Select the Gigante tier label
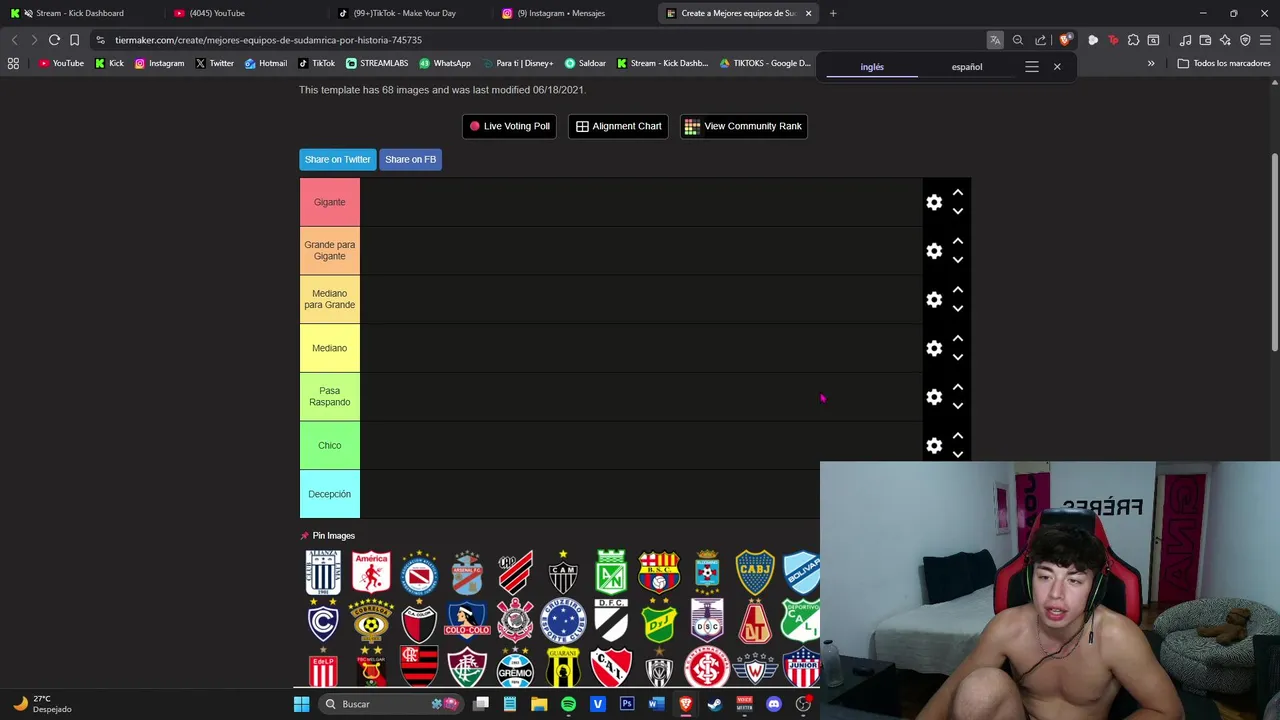This screenshot has height=720, width=1280. point(329,202)
